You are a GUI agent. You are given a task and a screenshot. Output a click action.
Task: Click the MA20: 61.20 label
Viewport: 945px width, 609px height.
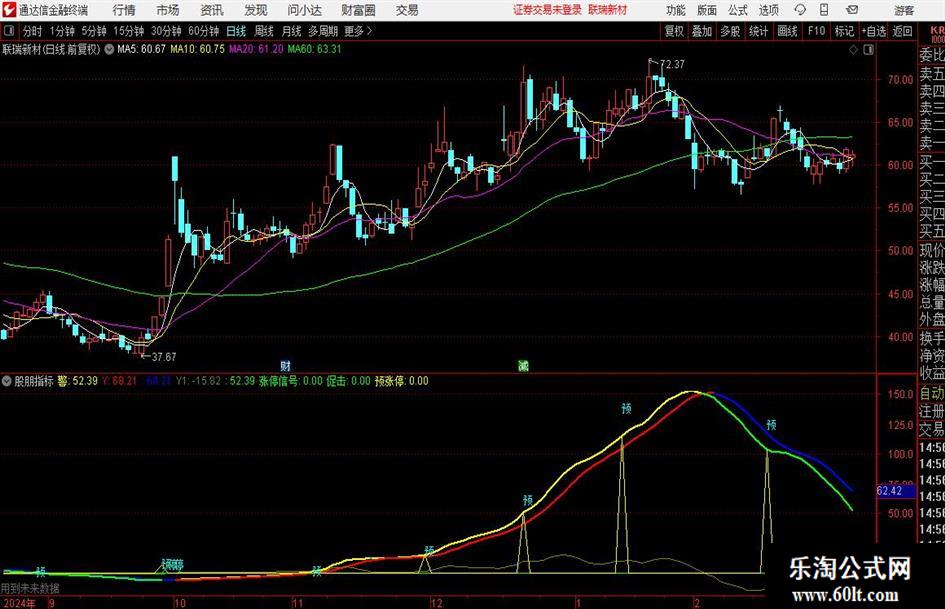[256, 49]
